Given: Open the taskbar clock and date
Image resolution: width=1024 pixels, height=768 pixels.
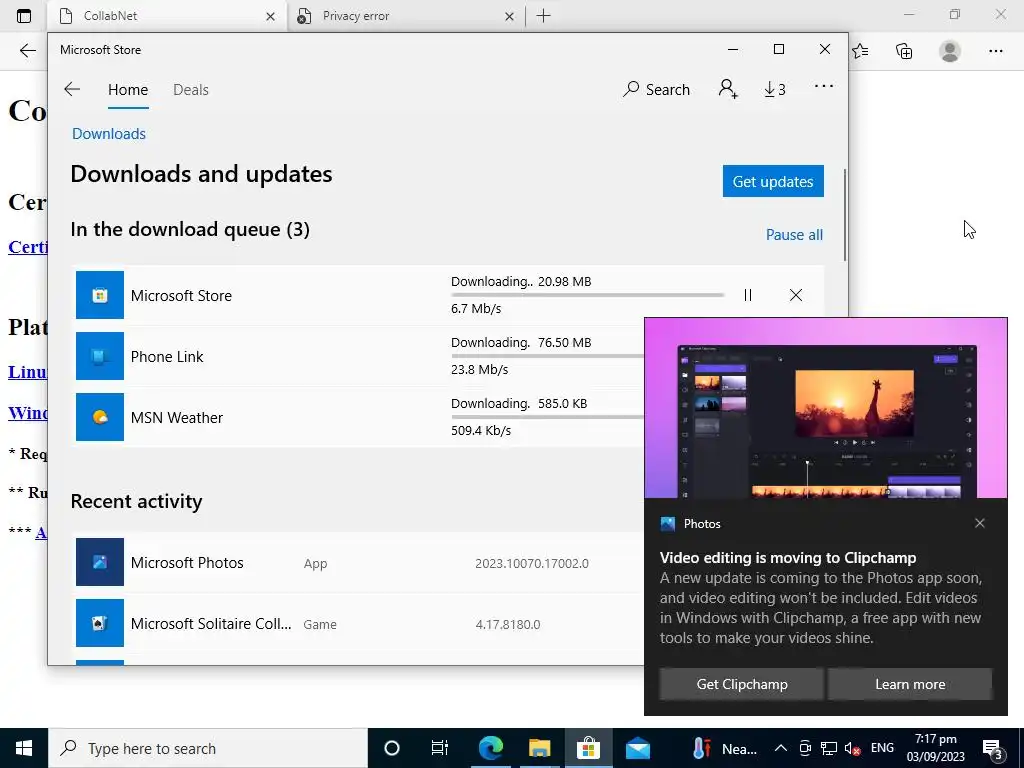Looking at the screenshot, I should click(935, 748).
